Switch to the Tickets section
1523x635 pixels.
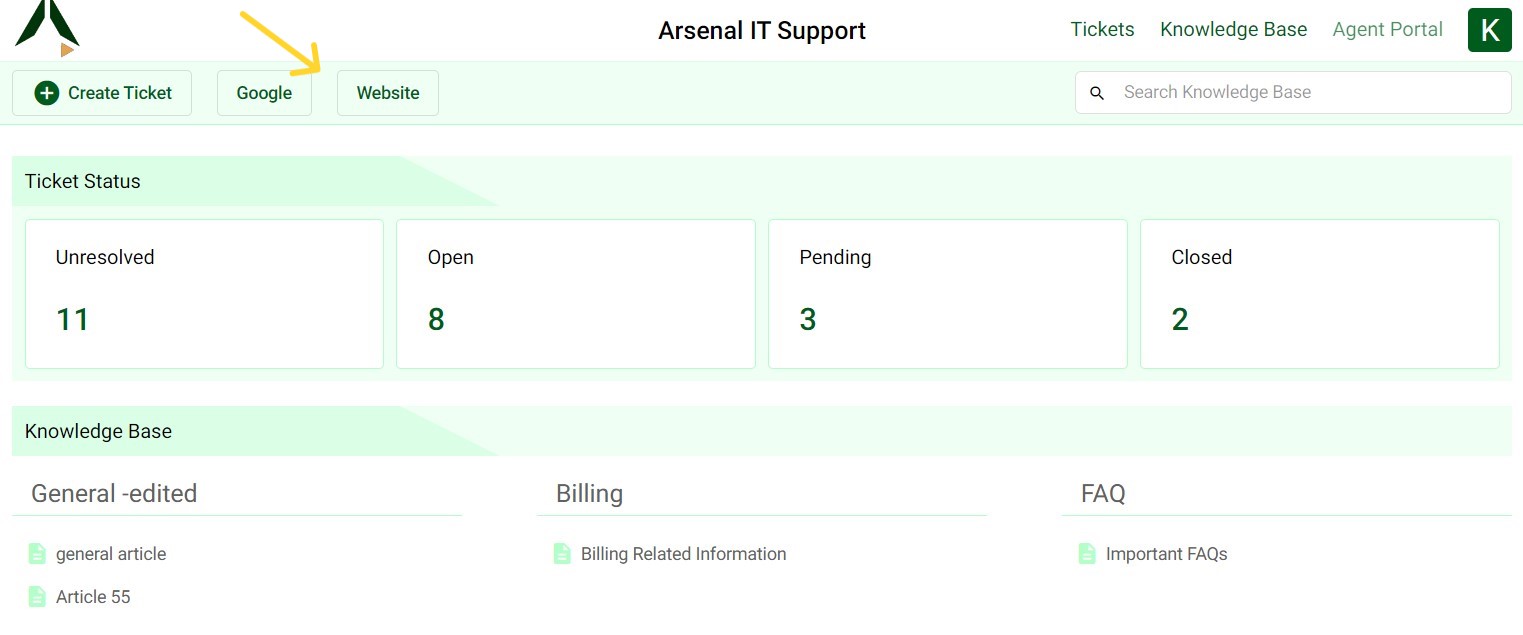tap(1102, 29)
